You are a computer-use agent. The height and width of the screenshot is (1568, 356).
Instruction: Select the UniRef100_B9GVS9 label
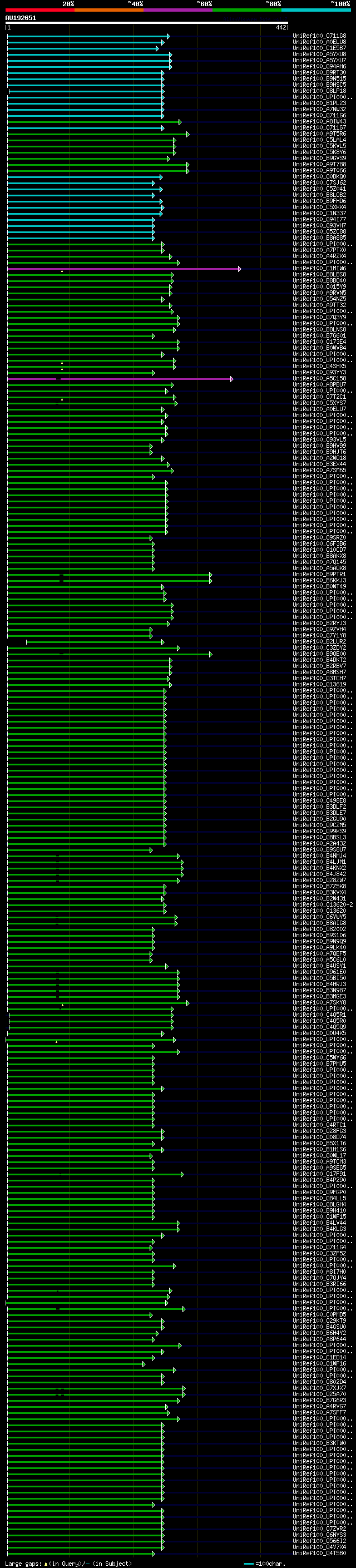coord(319,159)
